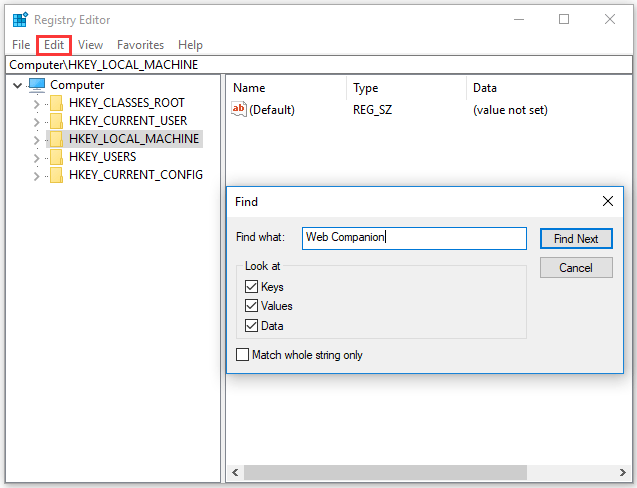Select the (Default) value name
Viewport: 637px width, 488px height.
pos(272,110)
